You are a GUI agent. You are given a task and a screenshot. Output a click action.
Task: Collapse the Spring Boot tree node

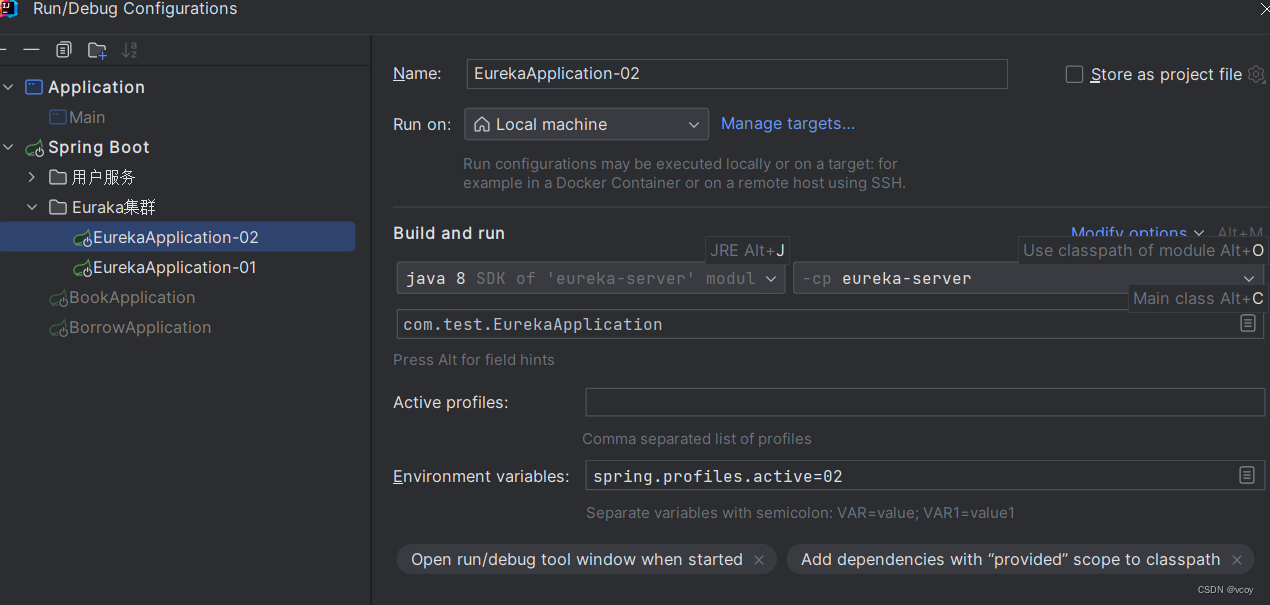9,147
